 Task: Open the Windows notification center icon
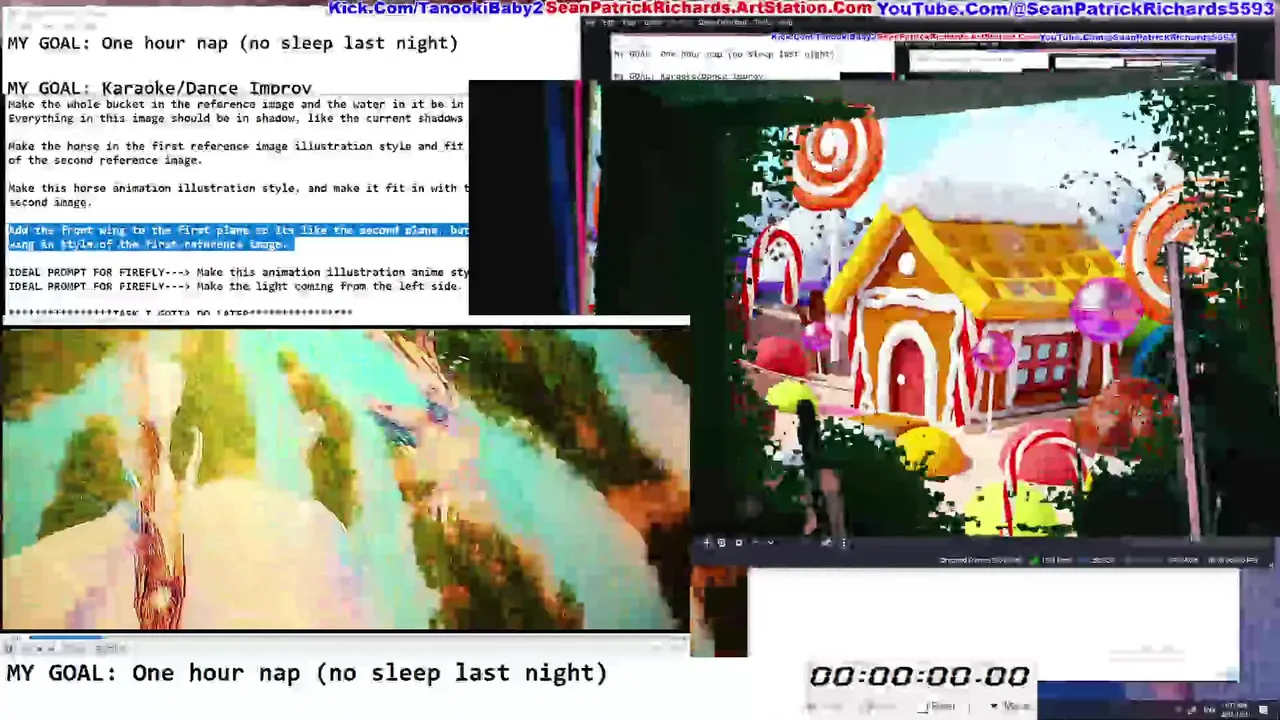click(x=1263, y=710)
